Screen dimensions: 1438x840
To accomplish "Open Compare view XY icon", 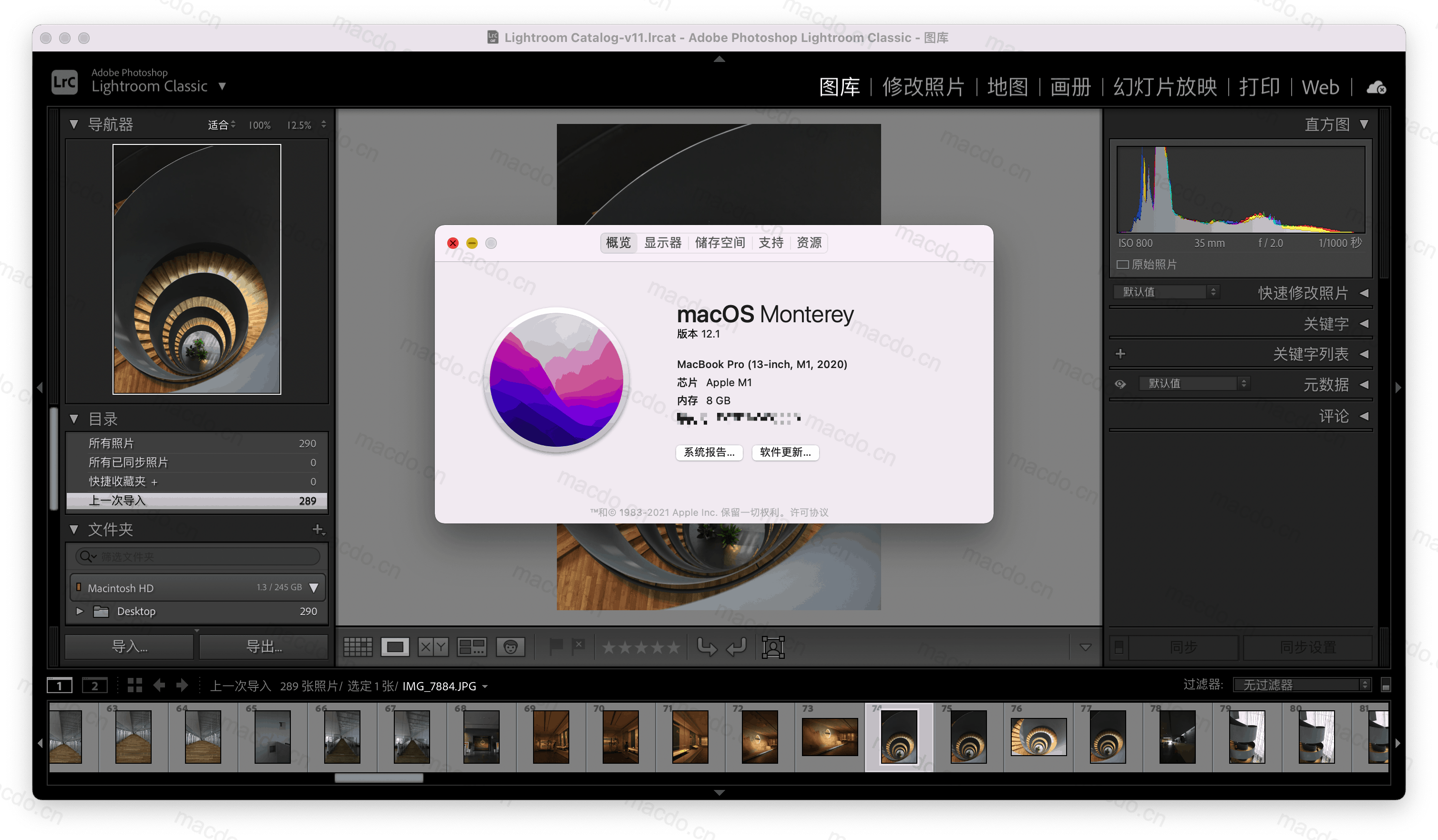I will pyautogui.click(x=433, y=647).
